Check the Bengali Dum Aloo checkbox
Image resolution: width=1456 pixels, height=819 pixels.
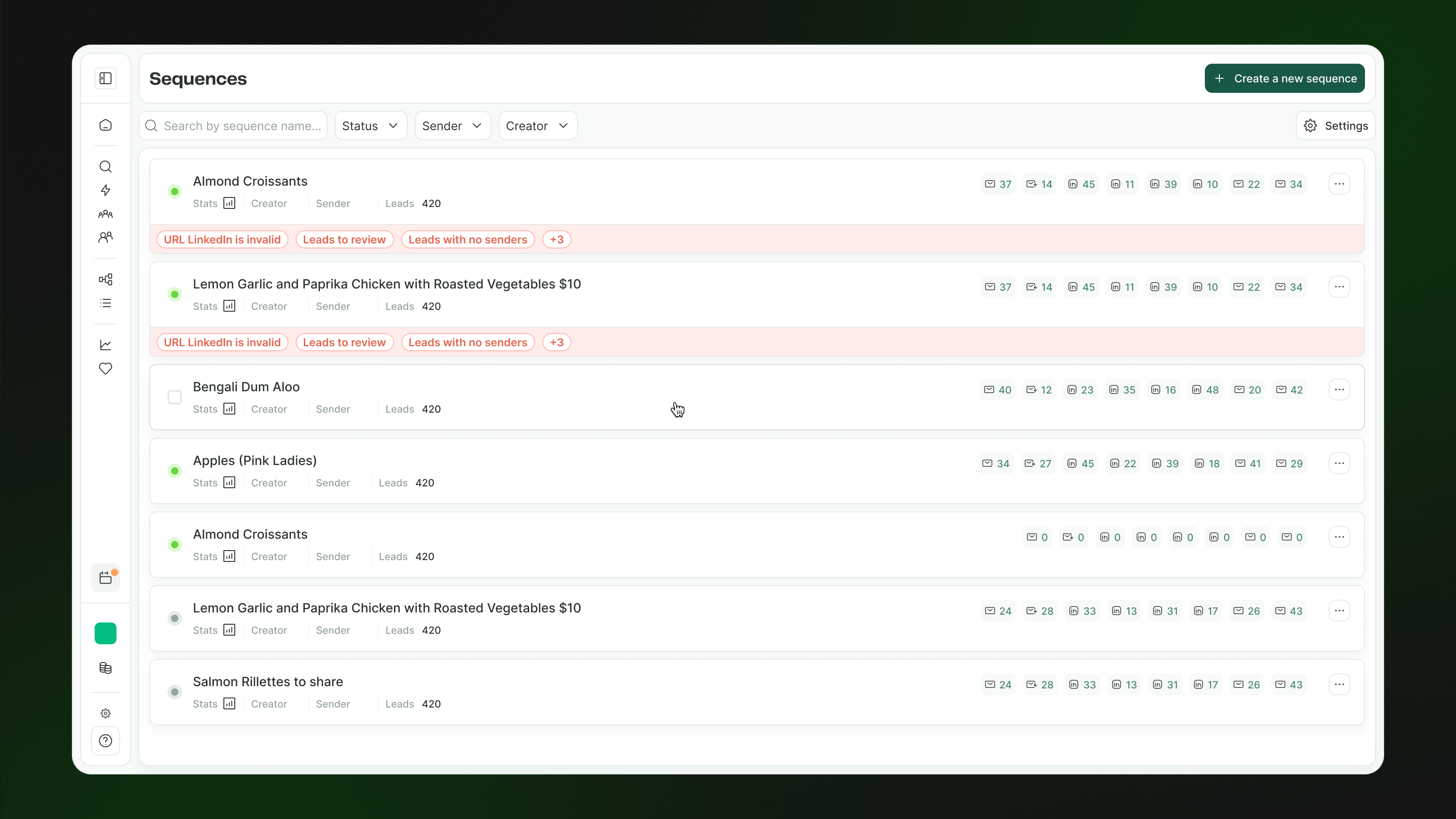coord(175,397)
